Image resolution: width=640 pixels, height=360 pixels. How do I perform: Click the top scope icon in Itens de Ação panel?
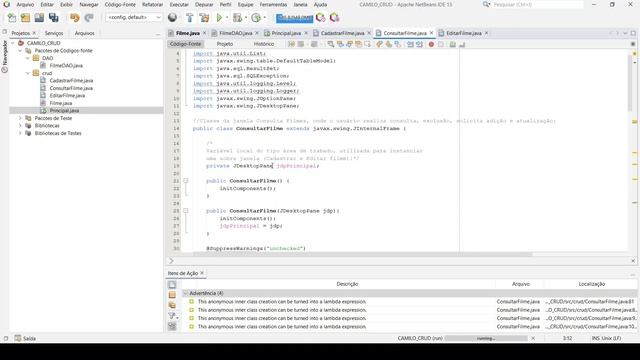tap(172, 284)
